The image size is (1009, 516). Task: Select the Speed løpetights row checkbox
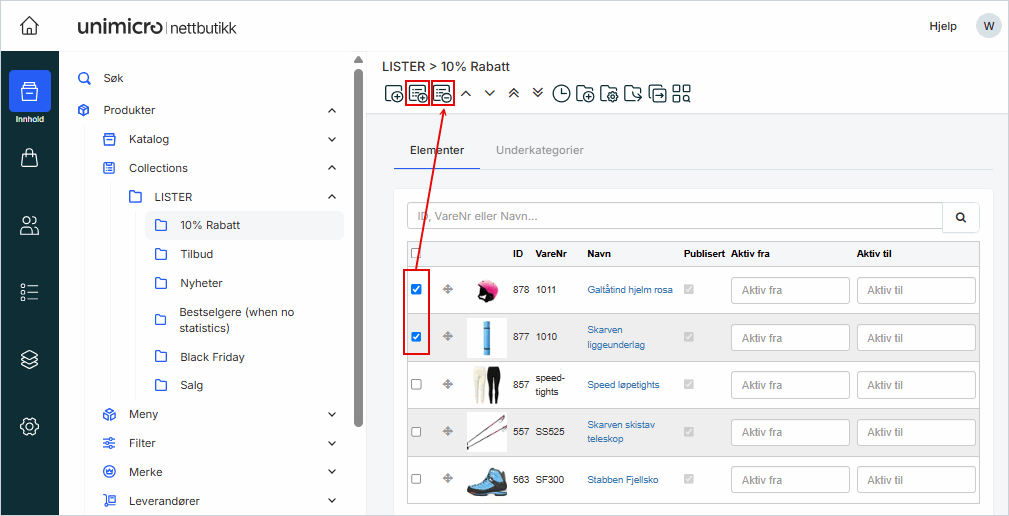coord(416,384)
